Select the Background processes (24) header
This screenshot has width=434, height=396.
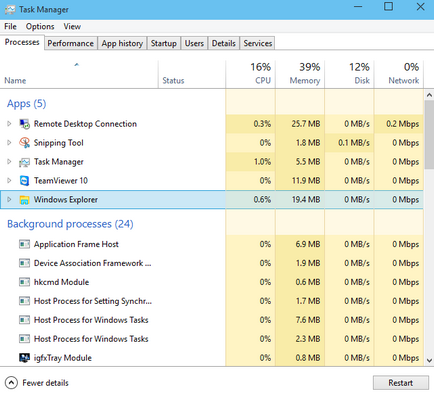tap(70, 224)
